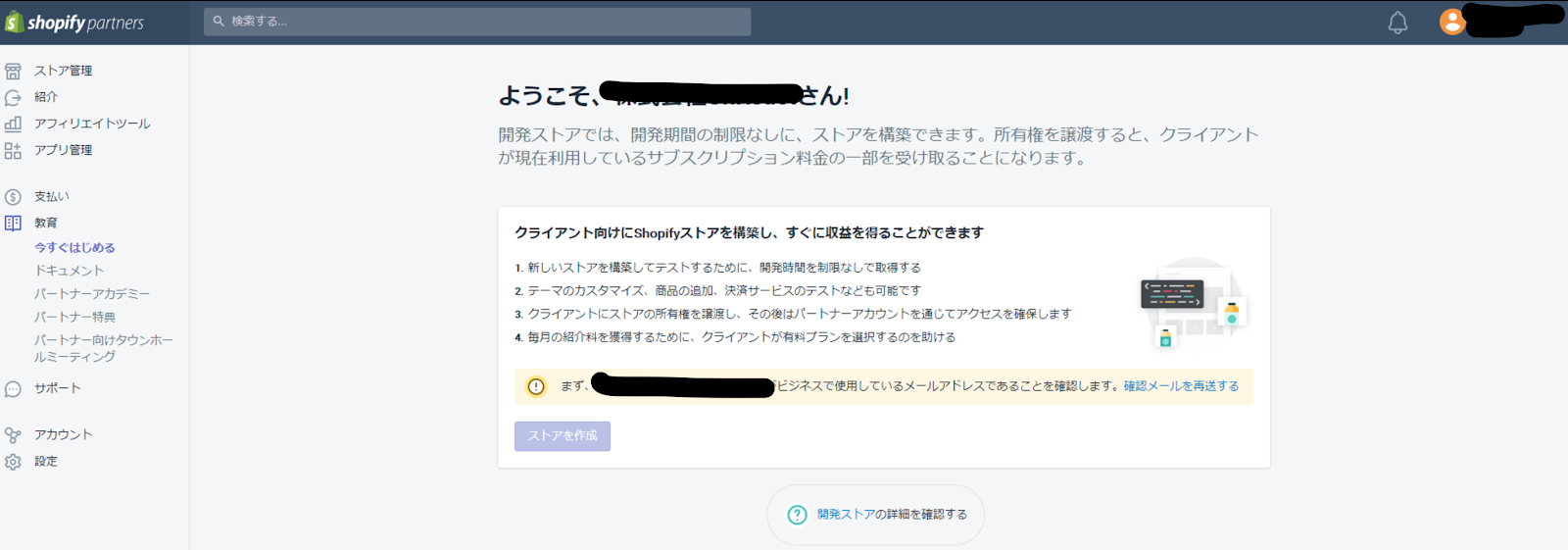Click the orange user avatar icon
Image resolution: width=1568 pixels, height=550 pixels.
[x=1452, y=22]
